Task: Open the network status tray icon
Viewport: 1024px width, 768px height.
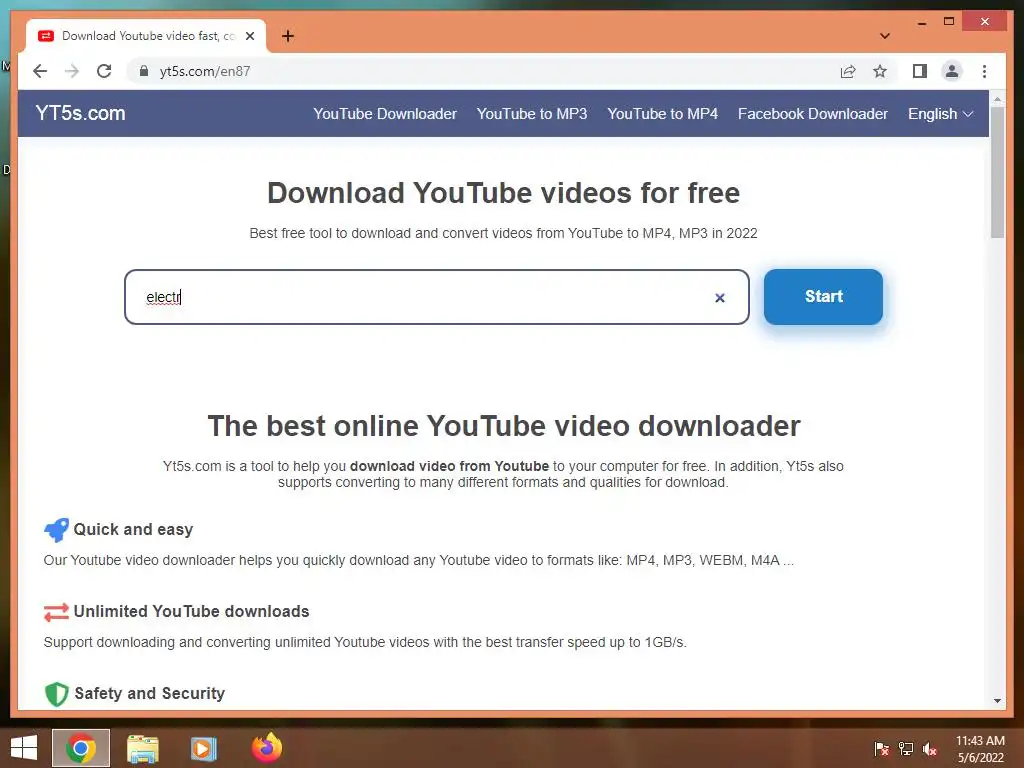Action: pos(906,748)
